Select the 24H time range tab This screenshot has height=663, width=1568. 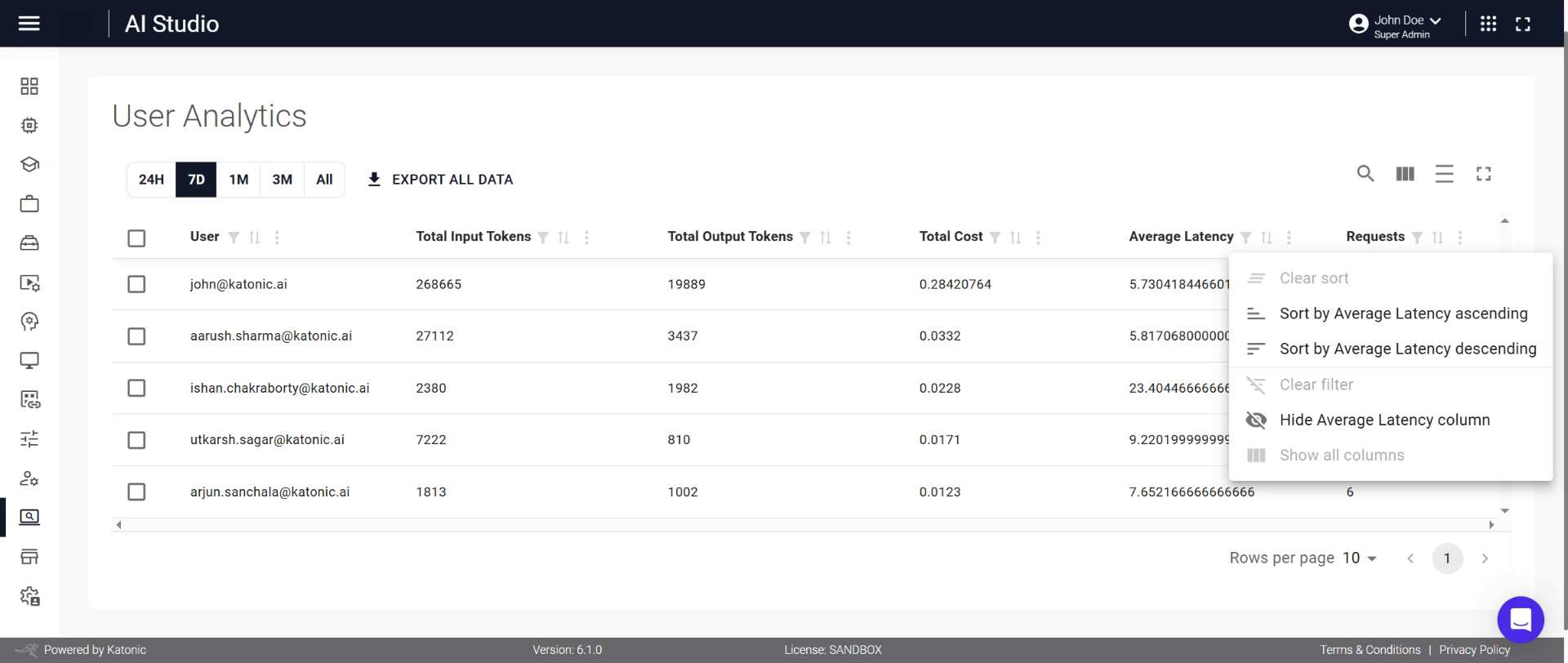tap(151, 180)
